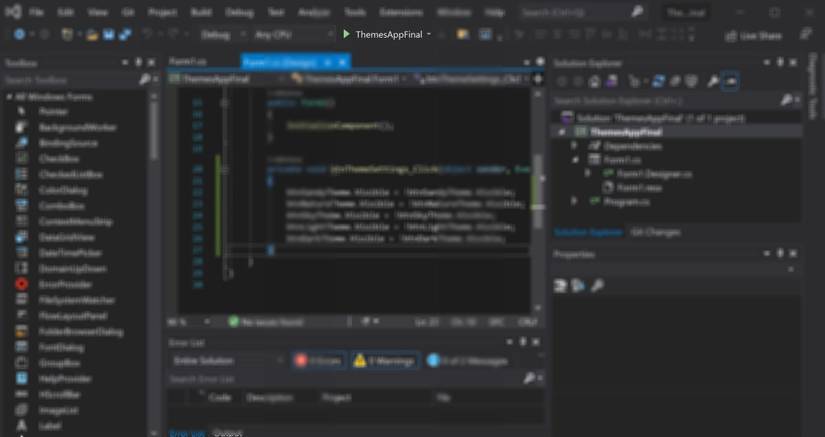Click the Code column header in Error List
The width and height of the screenshot is (825, 437).
point(220,398)
